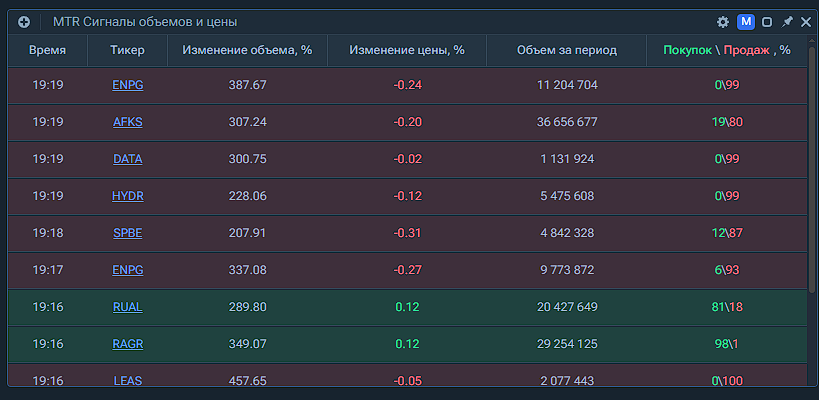The image size is (819, 400).
Task: Click the Изменение цены, % column header
Action: 407,50
